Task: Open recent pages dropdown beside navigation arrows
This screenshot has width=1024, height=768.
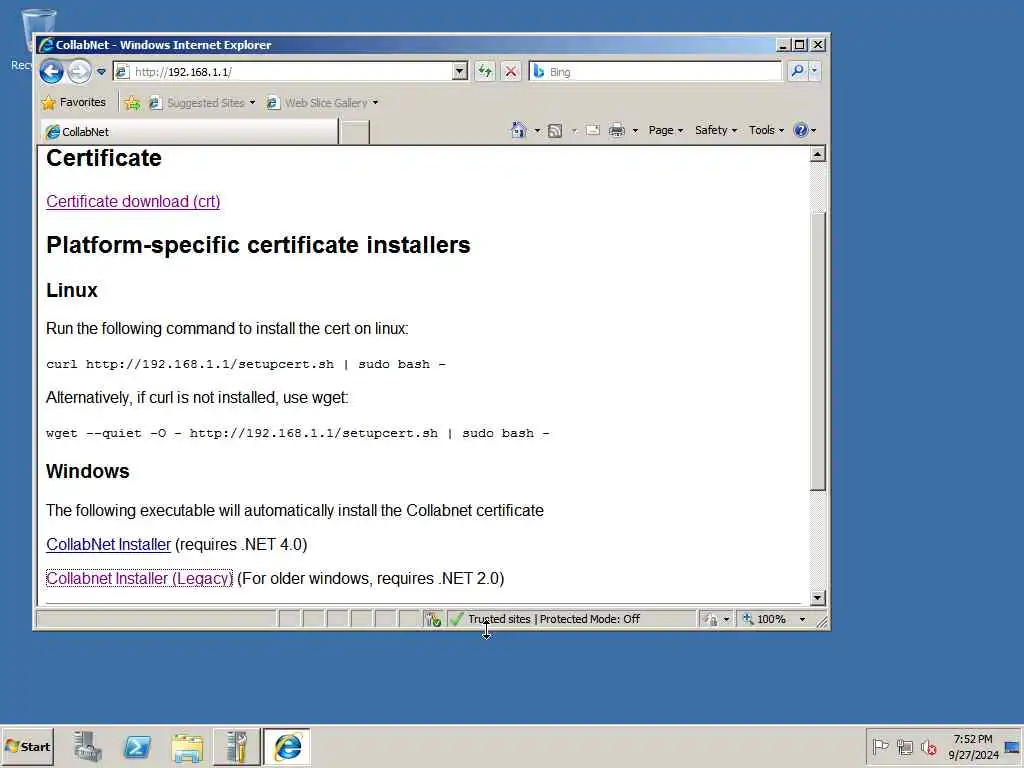Action: (x=101, y=72)
